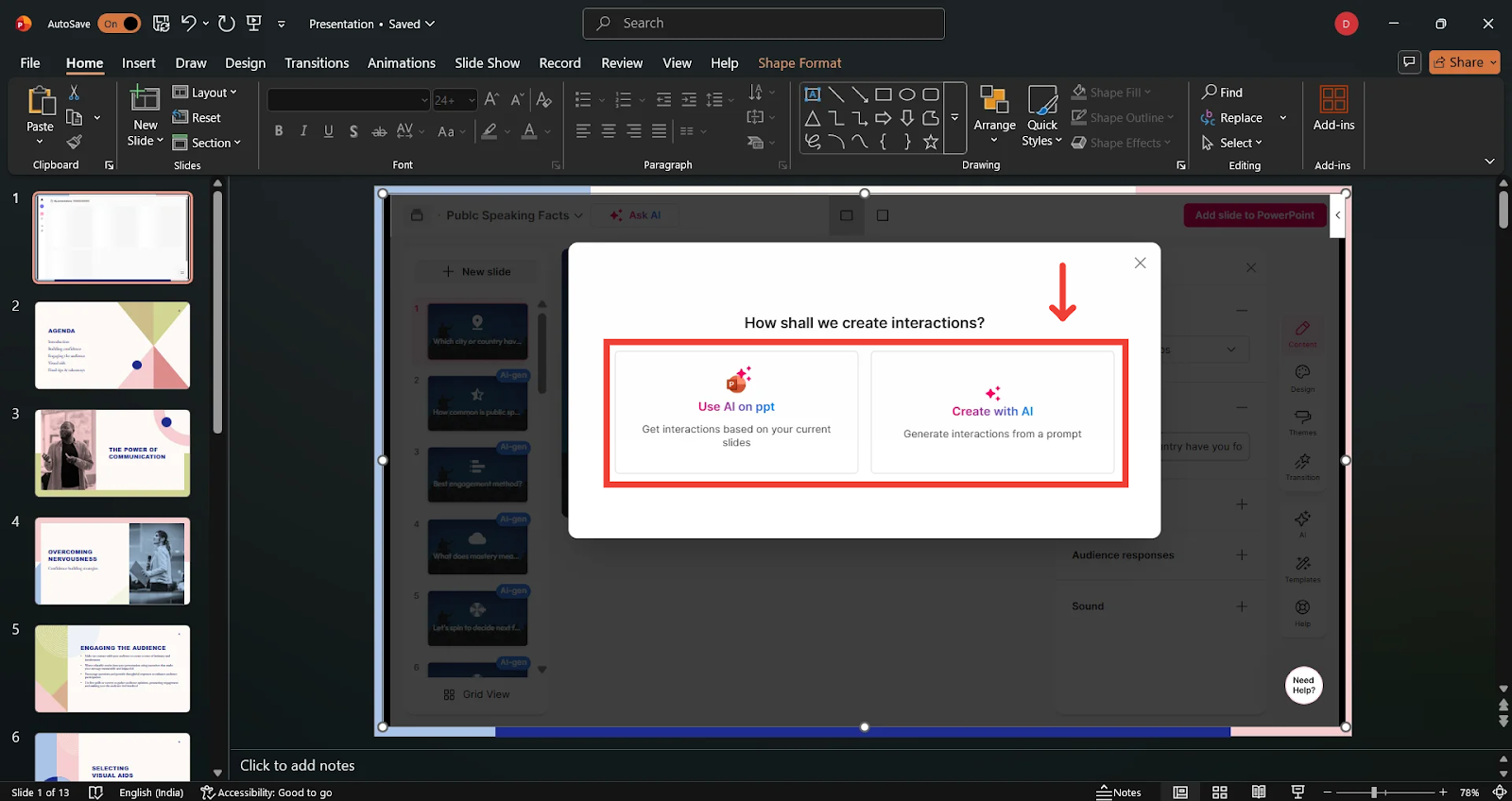Choose Create with AI option
Image resolution: width=1512 pixels, height=801 pixels.
click(992, 412)
